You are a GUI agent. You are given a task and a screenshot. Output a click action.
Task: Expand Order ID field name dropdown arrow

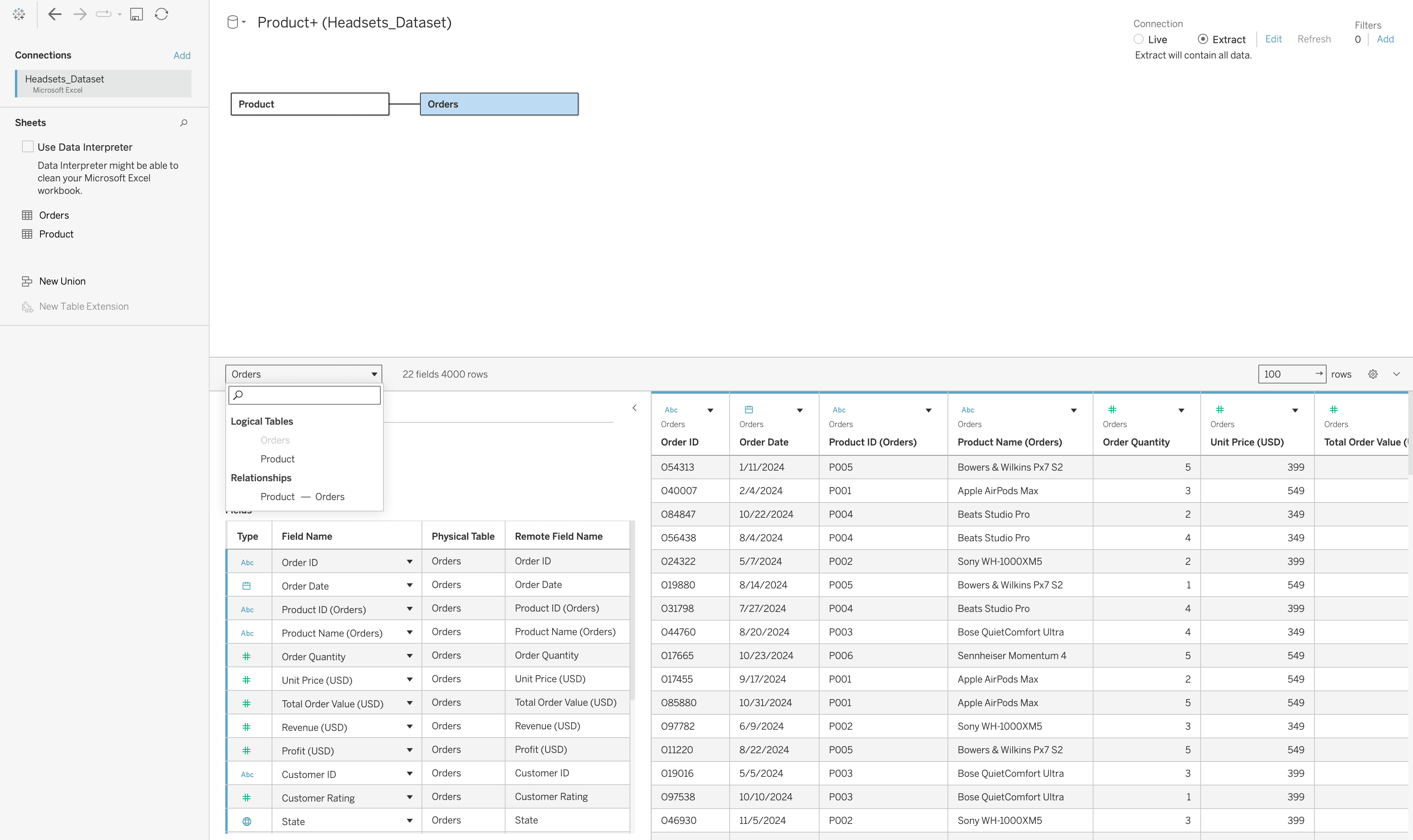[x=409, y=562]
